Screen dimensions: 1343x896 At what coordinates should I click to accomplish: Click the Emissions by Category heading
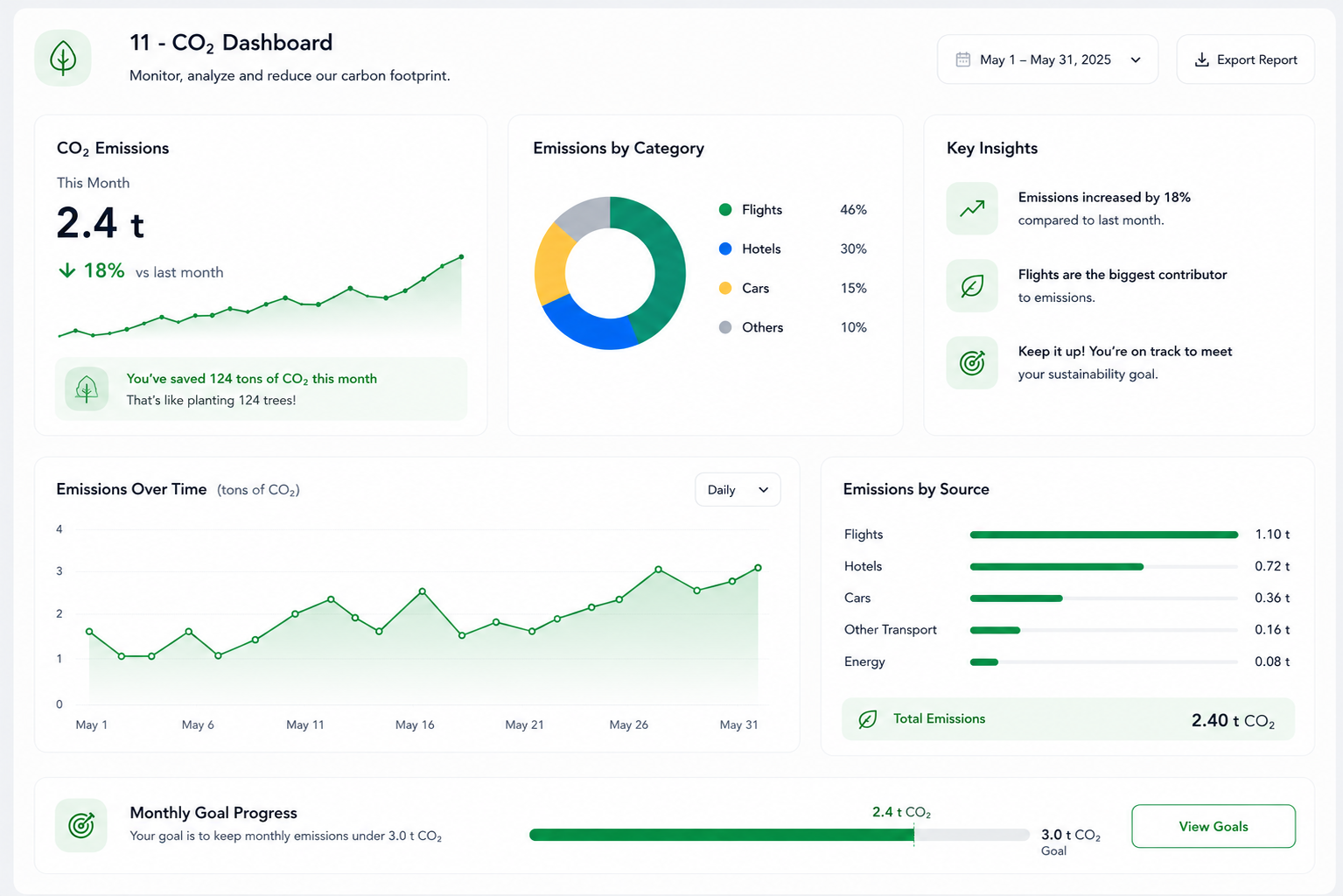(x=619, y=148)
